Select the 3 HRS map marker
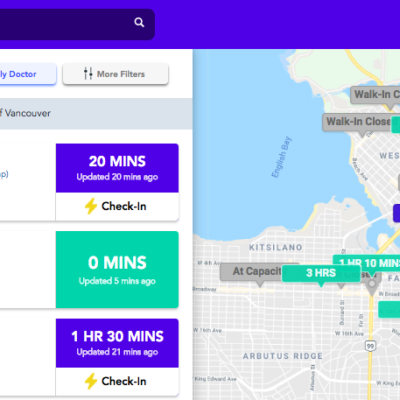 pyautogui.click(x=321, y=274)
